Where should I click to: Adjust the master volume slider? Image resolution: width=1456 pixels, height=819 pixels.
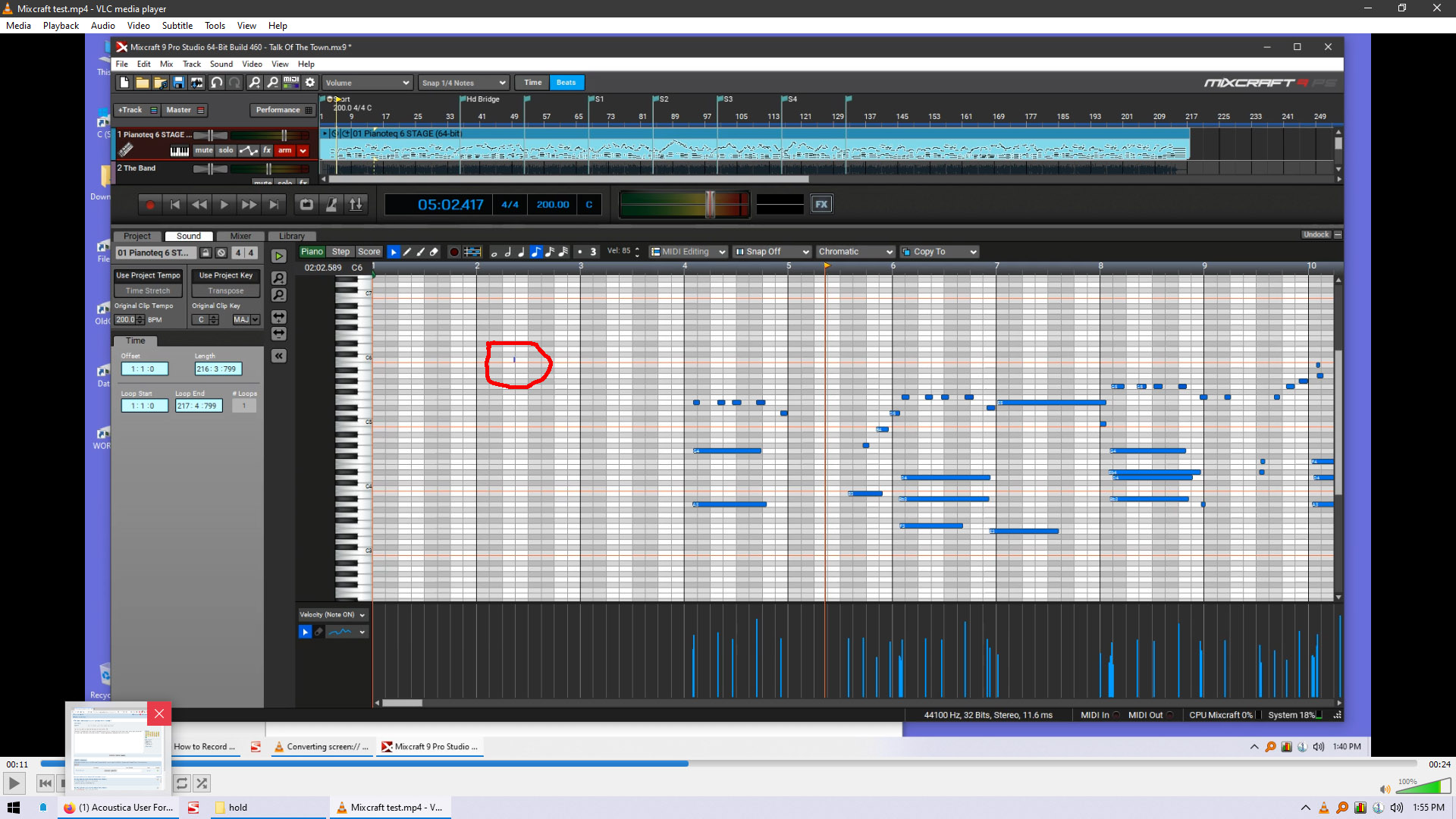click(711, 204)
